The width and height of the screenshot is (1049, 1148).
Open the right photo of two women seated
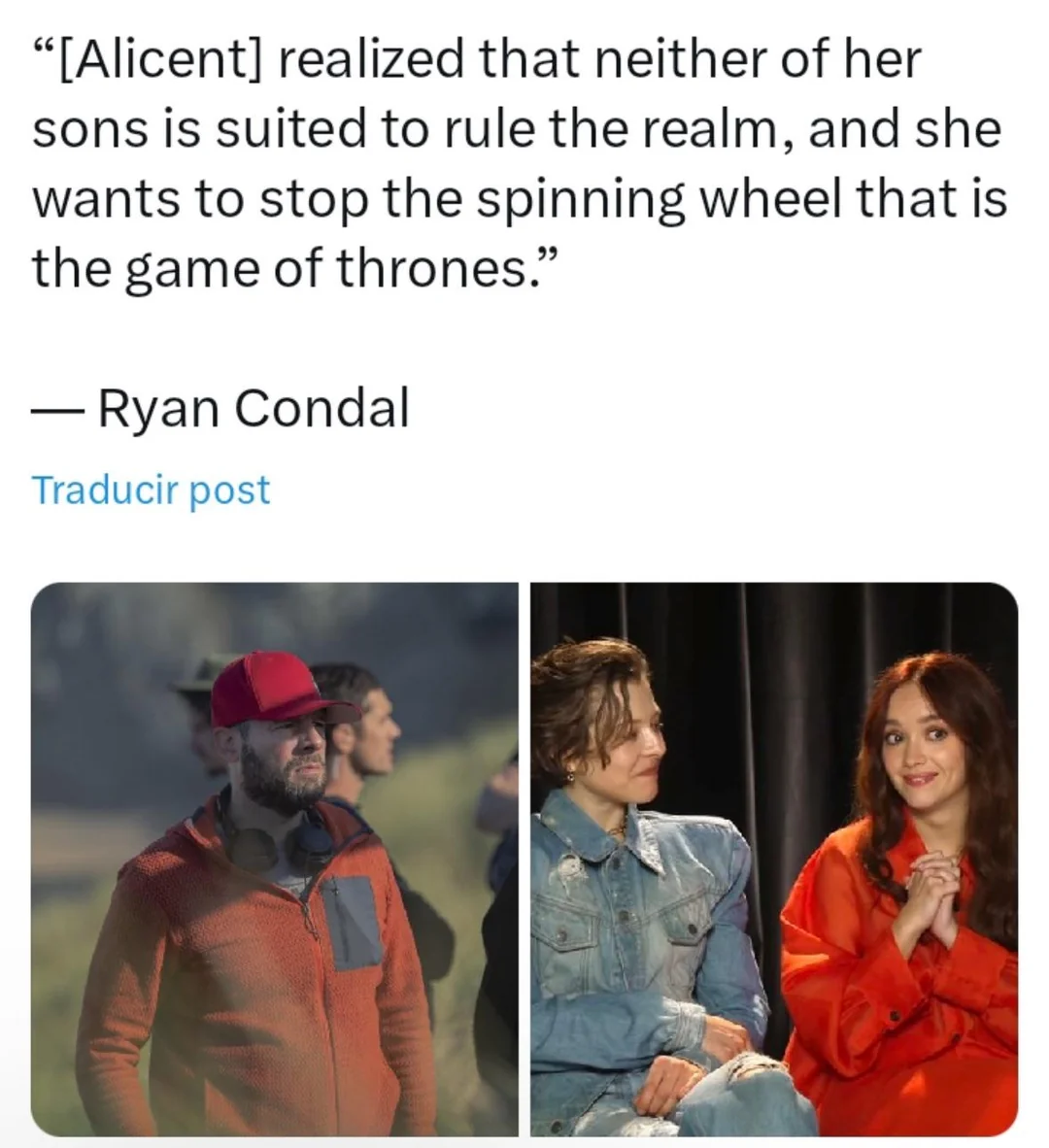coord(774,859)
